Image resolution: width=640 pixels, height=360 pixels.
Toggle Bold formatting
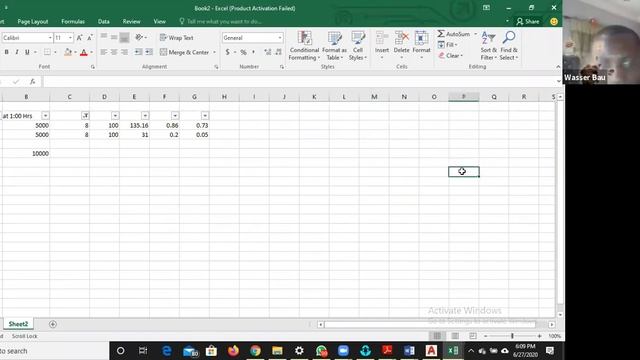(7, 52)
